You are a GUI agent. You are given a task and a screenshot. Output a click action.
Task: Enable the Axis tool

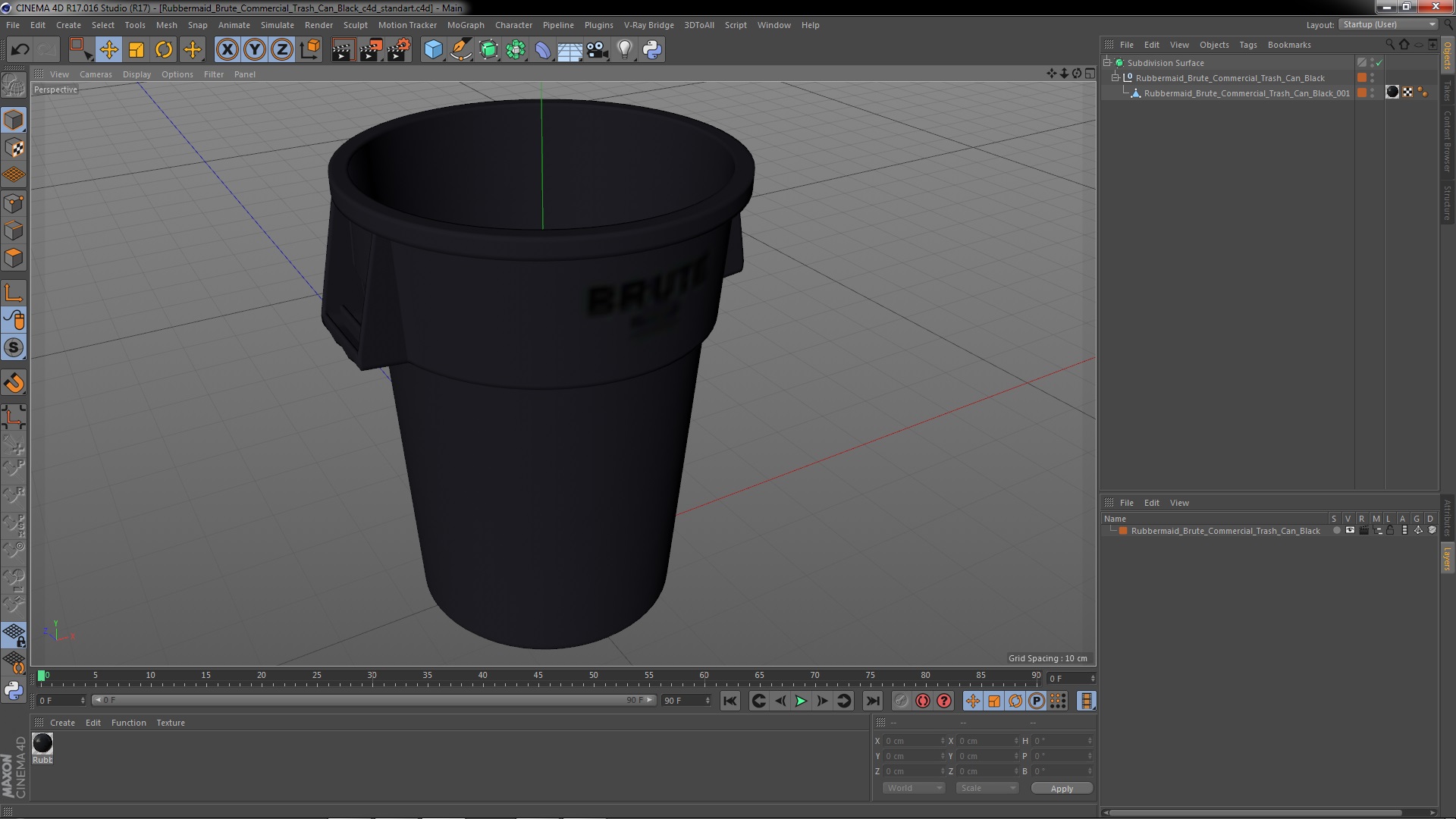14,293
